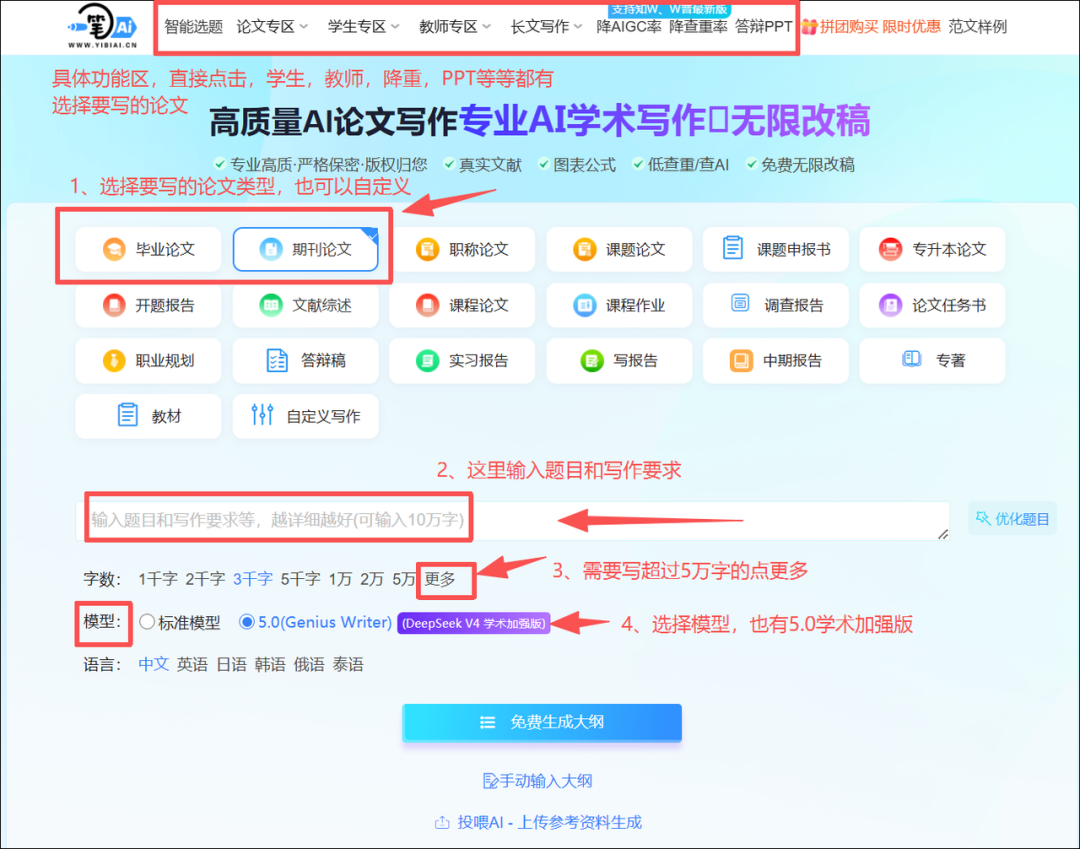Set word count to 3千字

(253, 579)
